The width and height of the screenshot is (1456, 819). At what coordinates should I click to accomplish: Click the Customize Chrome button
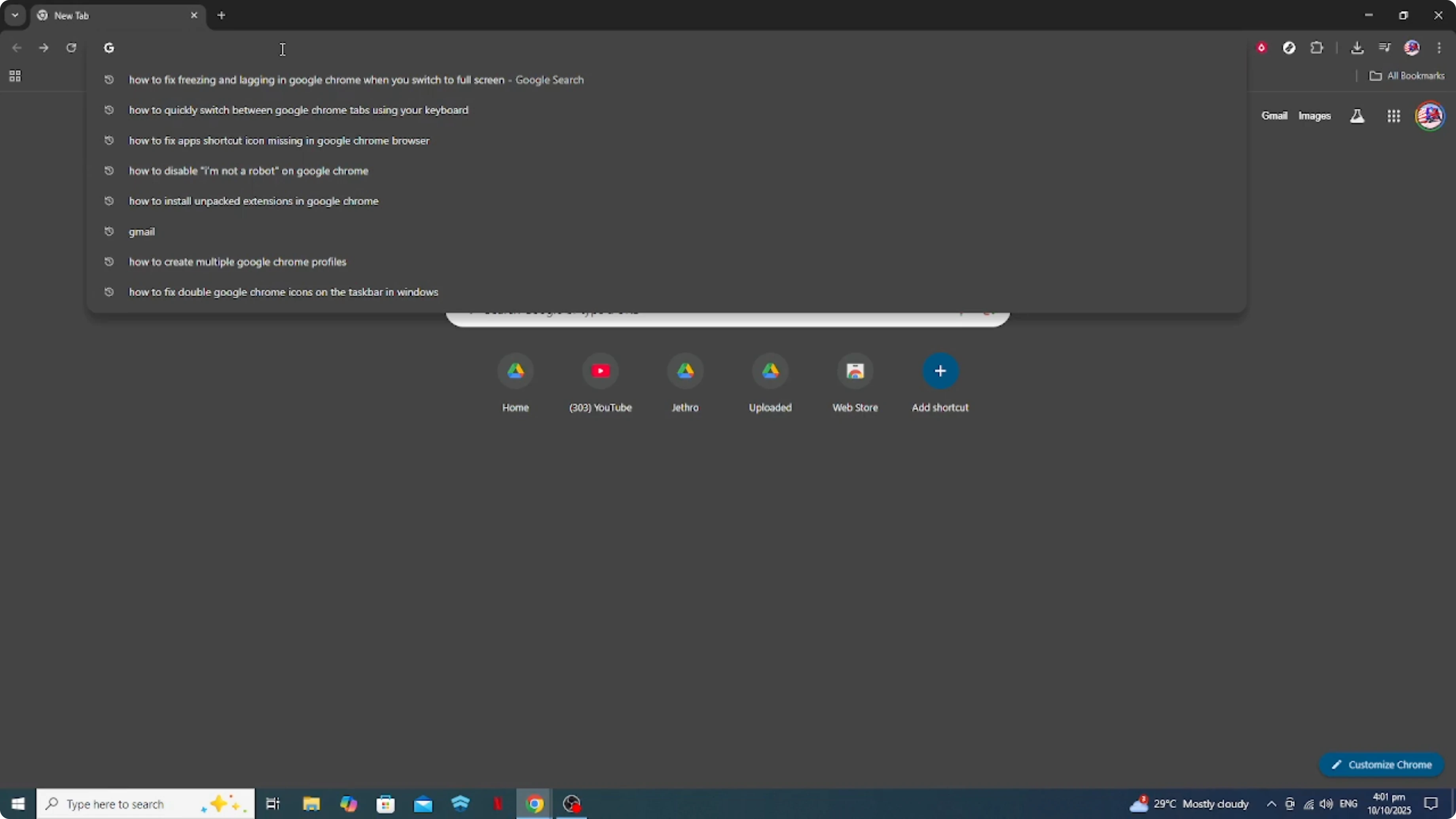[x=1381, y=764]
